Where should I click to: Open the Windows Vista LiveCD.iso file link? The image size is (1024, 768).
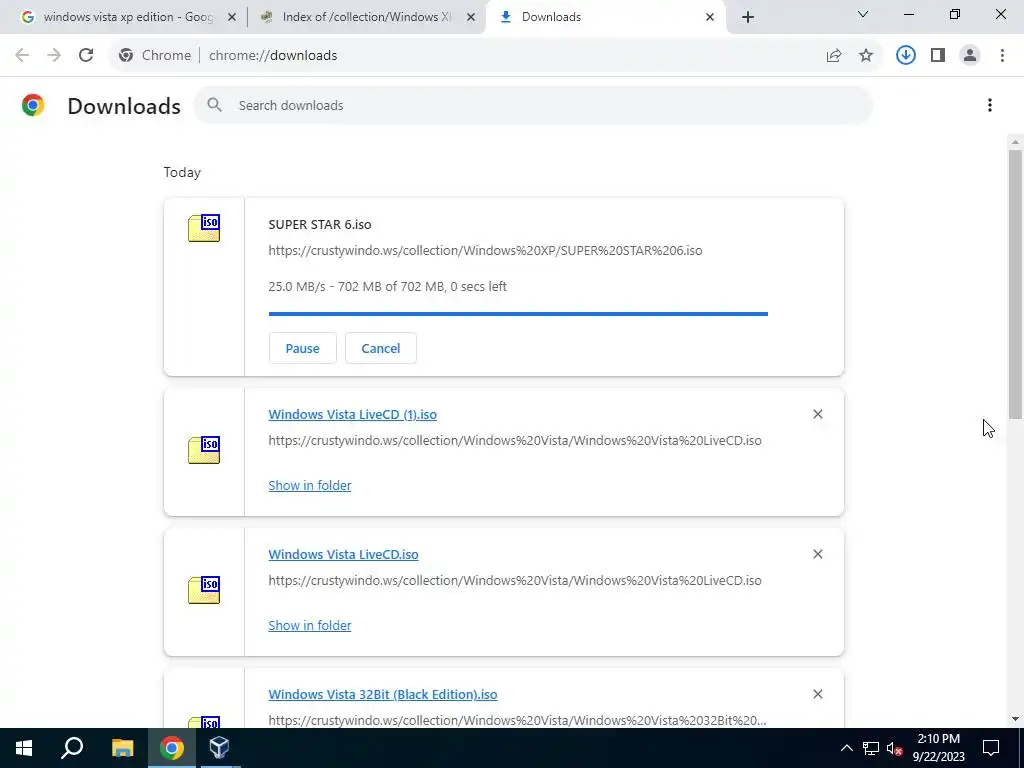(x=344, y=554)
